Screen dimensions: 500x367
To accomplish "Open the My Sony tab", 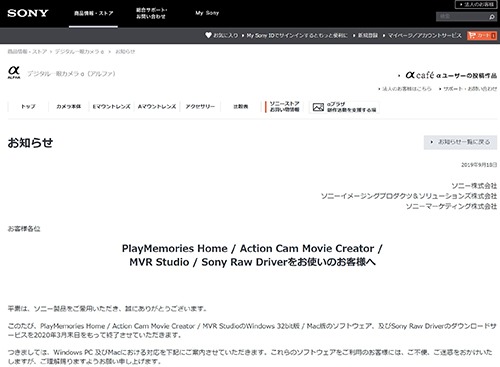I will point(207,13).
